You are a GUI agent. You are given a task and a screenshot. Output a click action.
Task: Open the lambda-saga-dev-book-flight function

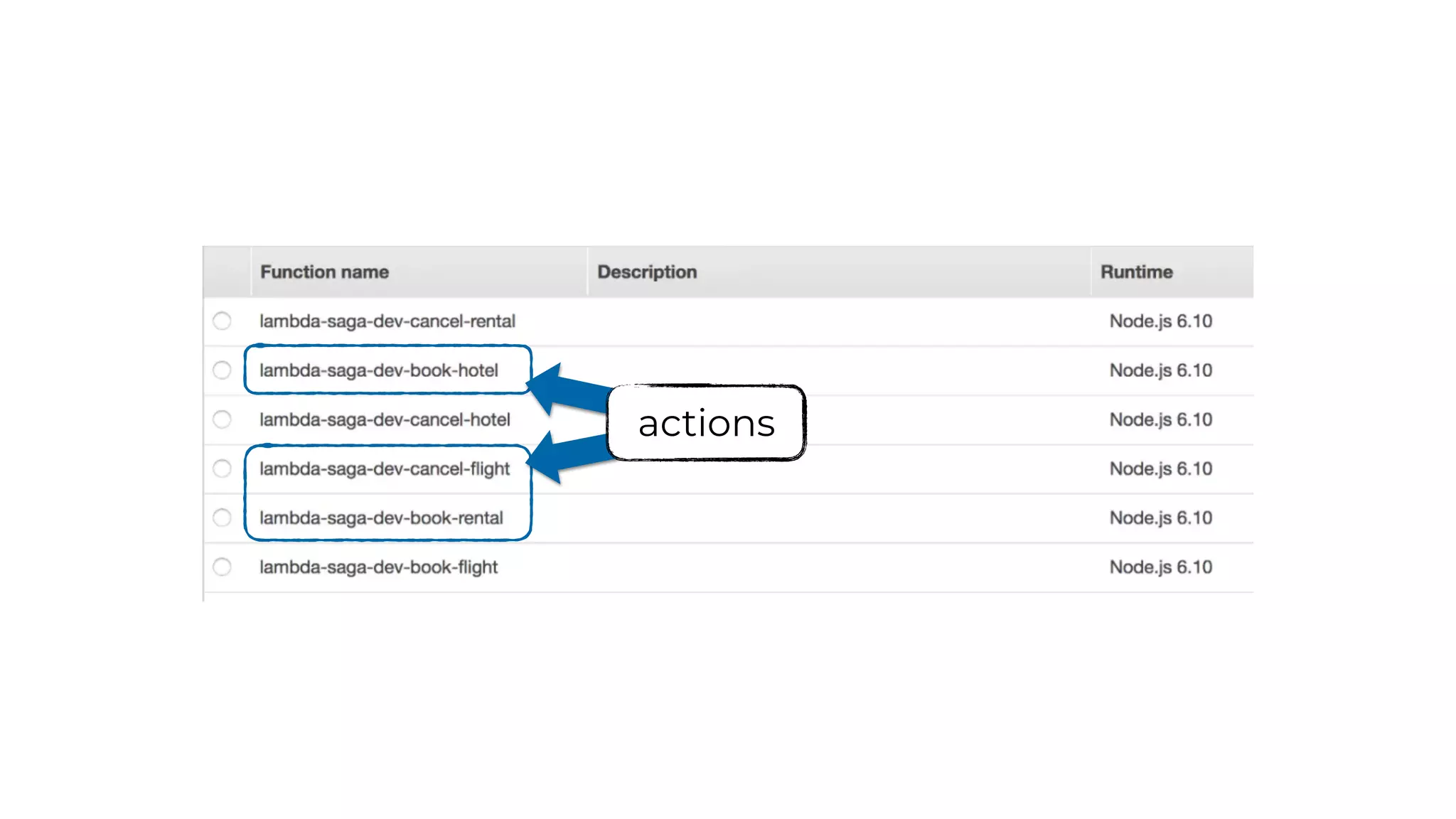click(378, 567)
